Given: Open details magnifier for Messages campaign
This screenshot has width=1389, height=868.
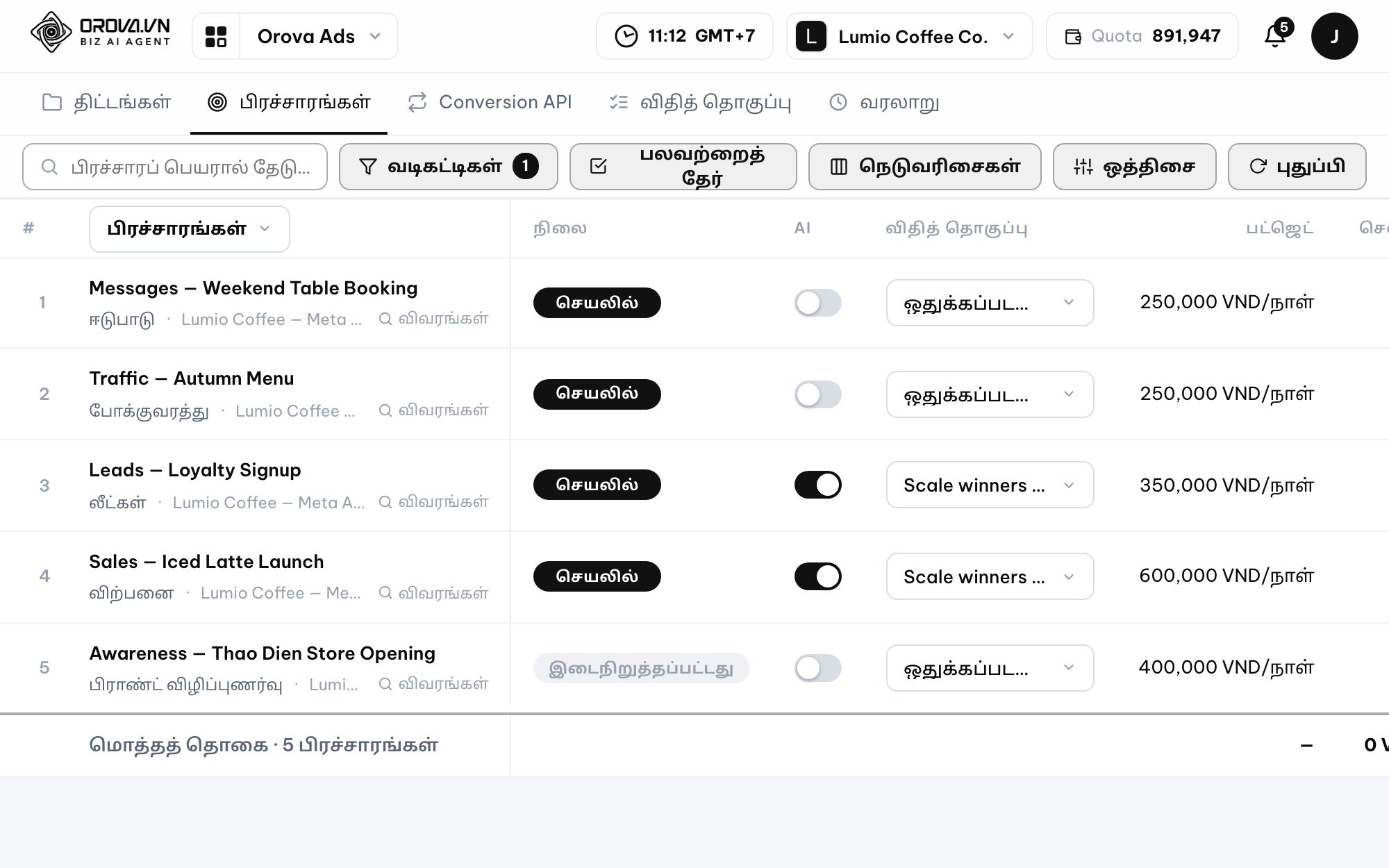Looking at the screenshot, I should pos(385,319).
